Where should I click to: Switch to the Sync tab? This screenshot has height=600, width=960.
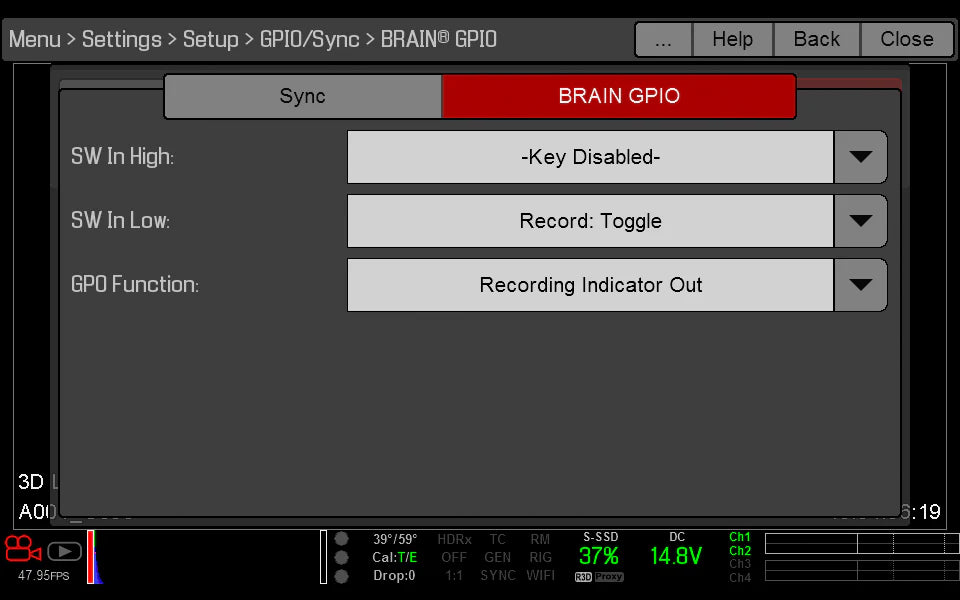coord(302,96)
